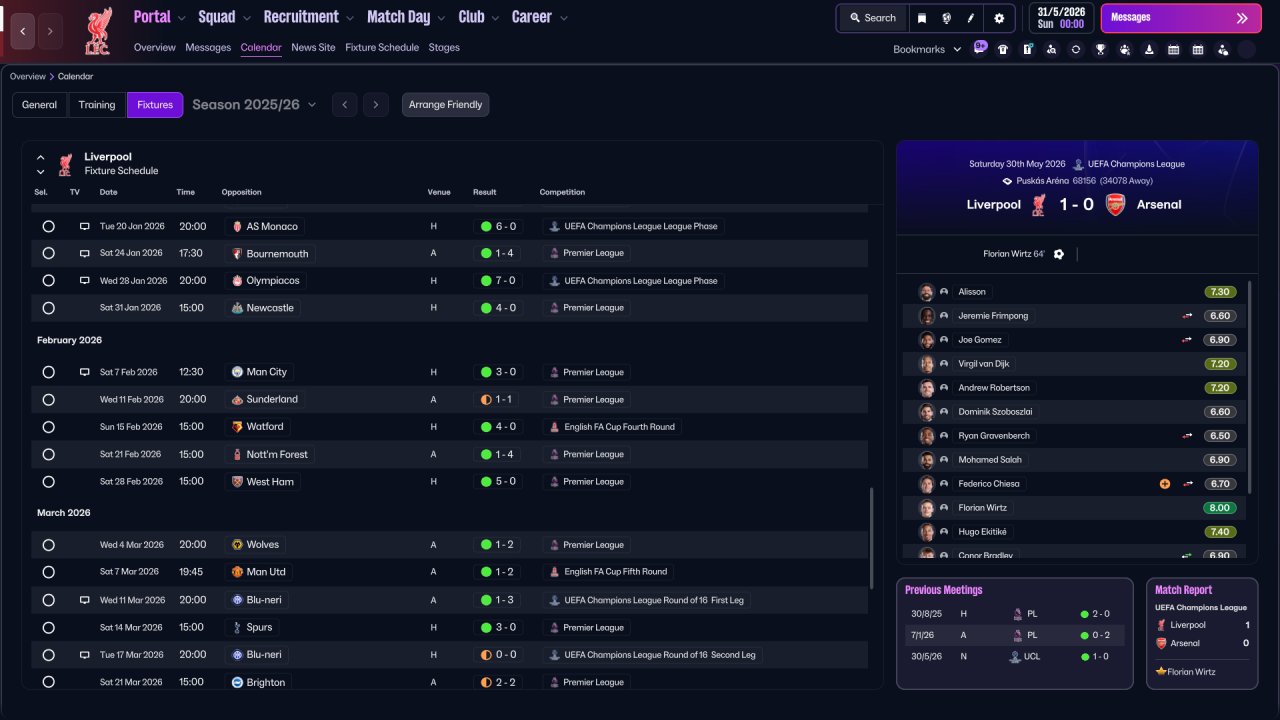Screen dimensions: 1280x720
Task: Click substitution arrow on Jeremie Frimpong row
Action: click(x=1187, y=316)
